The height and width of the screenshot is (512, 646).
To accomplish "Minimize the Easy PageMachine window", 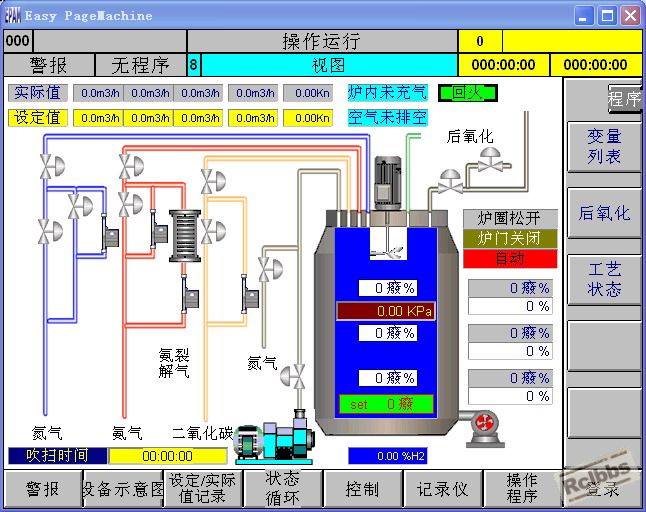I will coord(583,16).
